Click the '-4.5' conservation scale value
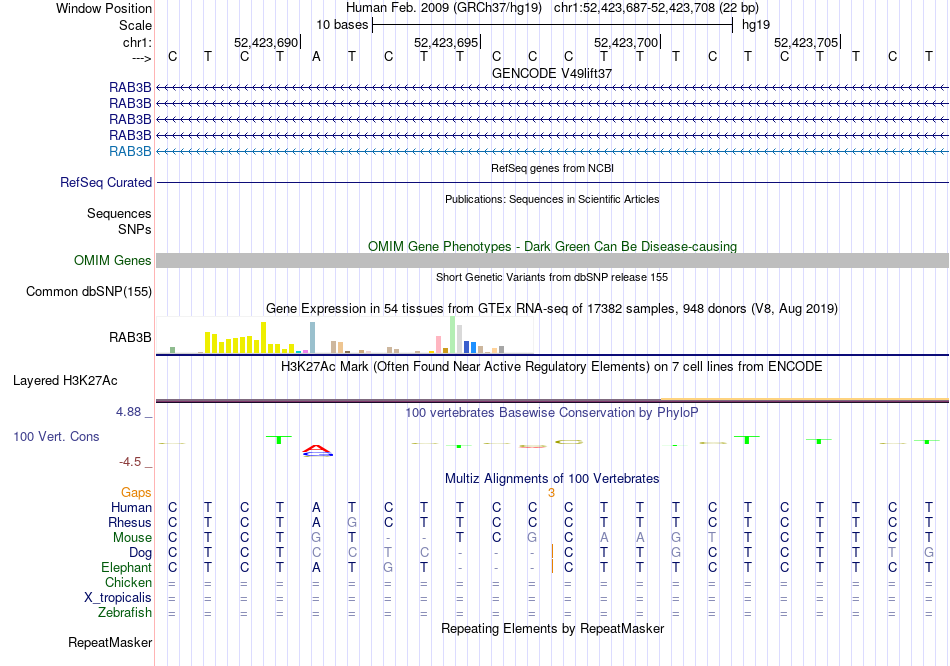The height and width of the screenshot is (666, 950). [x=130, y=462]
